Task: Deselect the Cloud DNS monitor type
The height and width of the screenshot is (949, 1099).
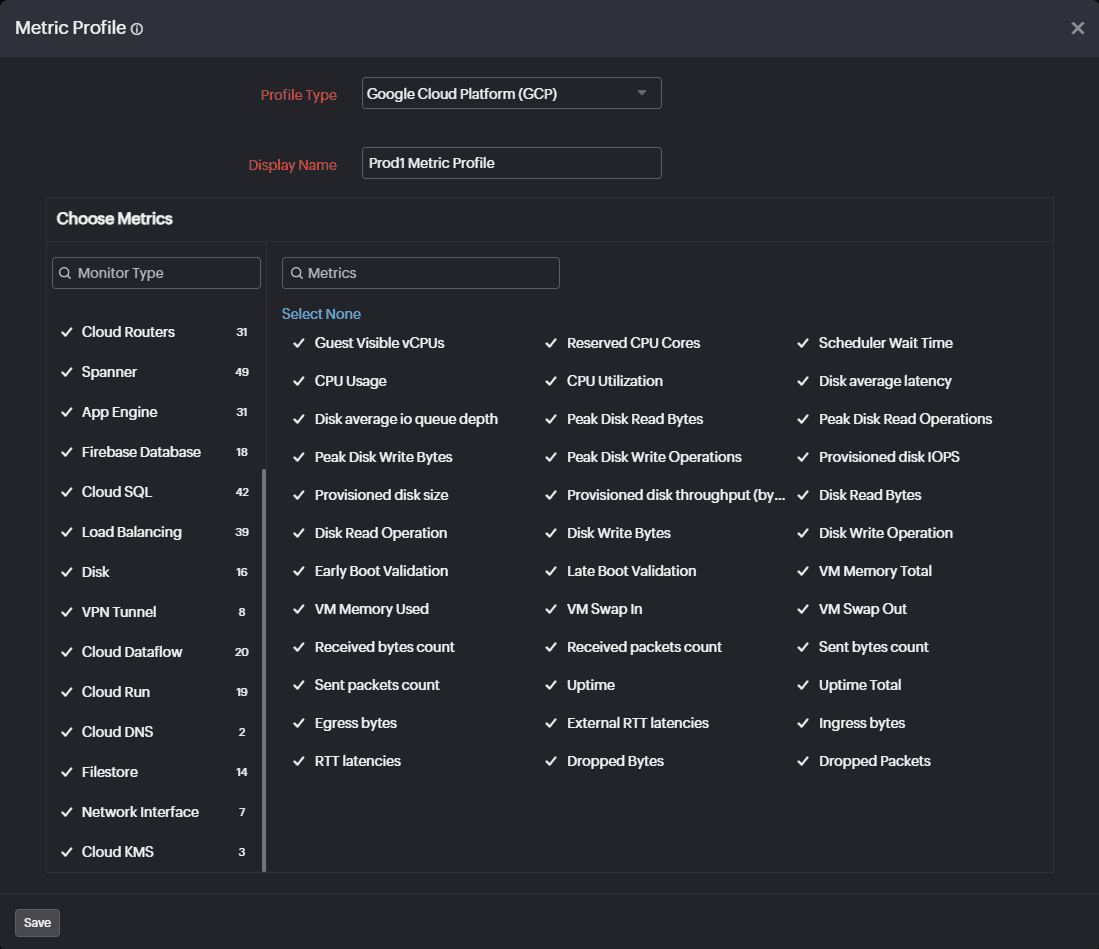Action: click(x=67, y=731)
